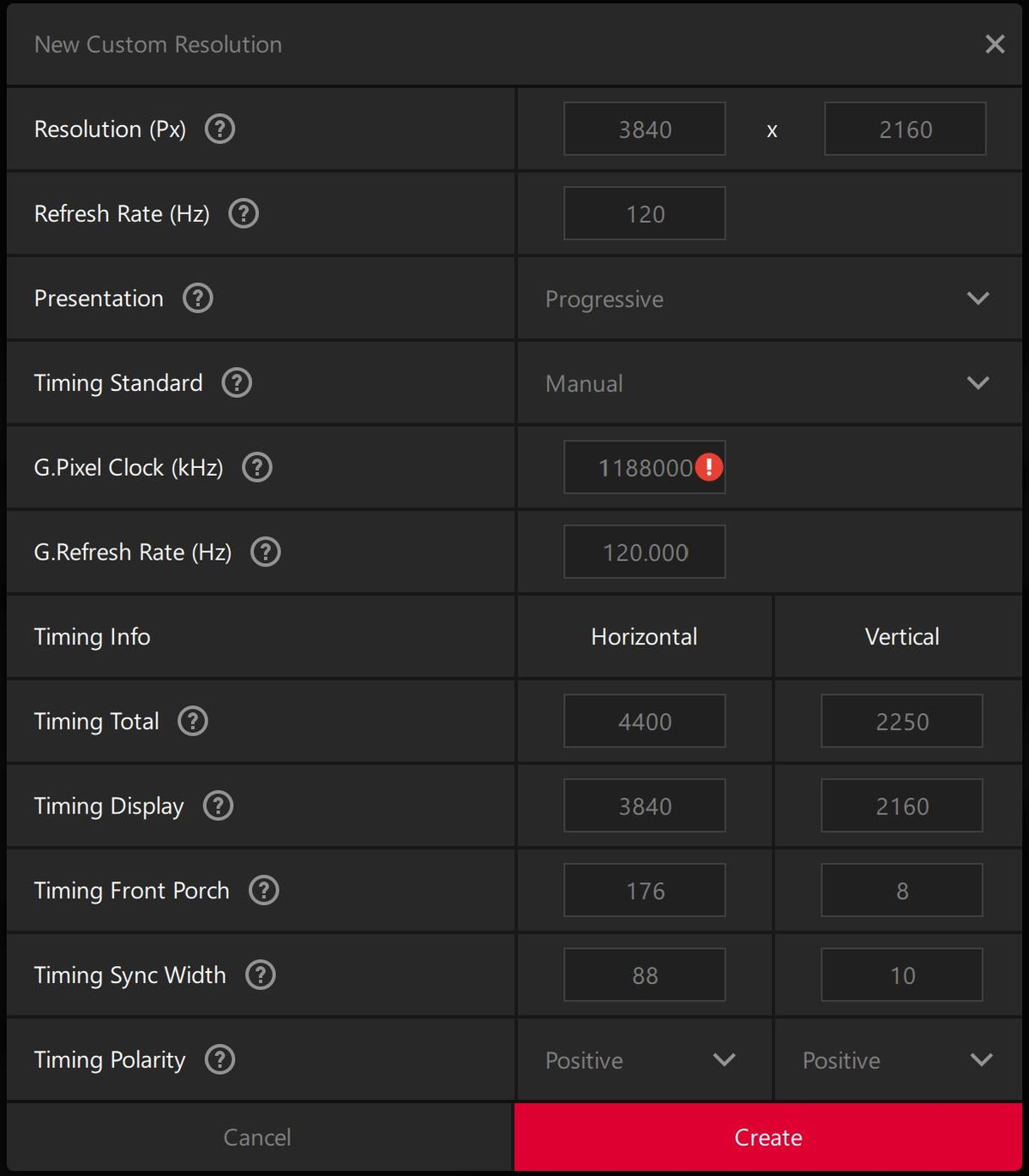1029x1176 pixels.
Task: Expand the horizontal polarity Positive dropdown
Action: point(643,1060)
